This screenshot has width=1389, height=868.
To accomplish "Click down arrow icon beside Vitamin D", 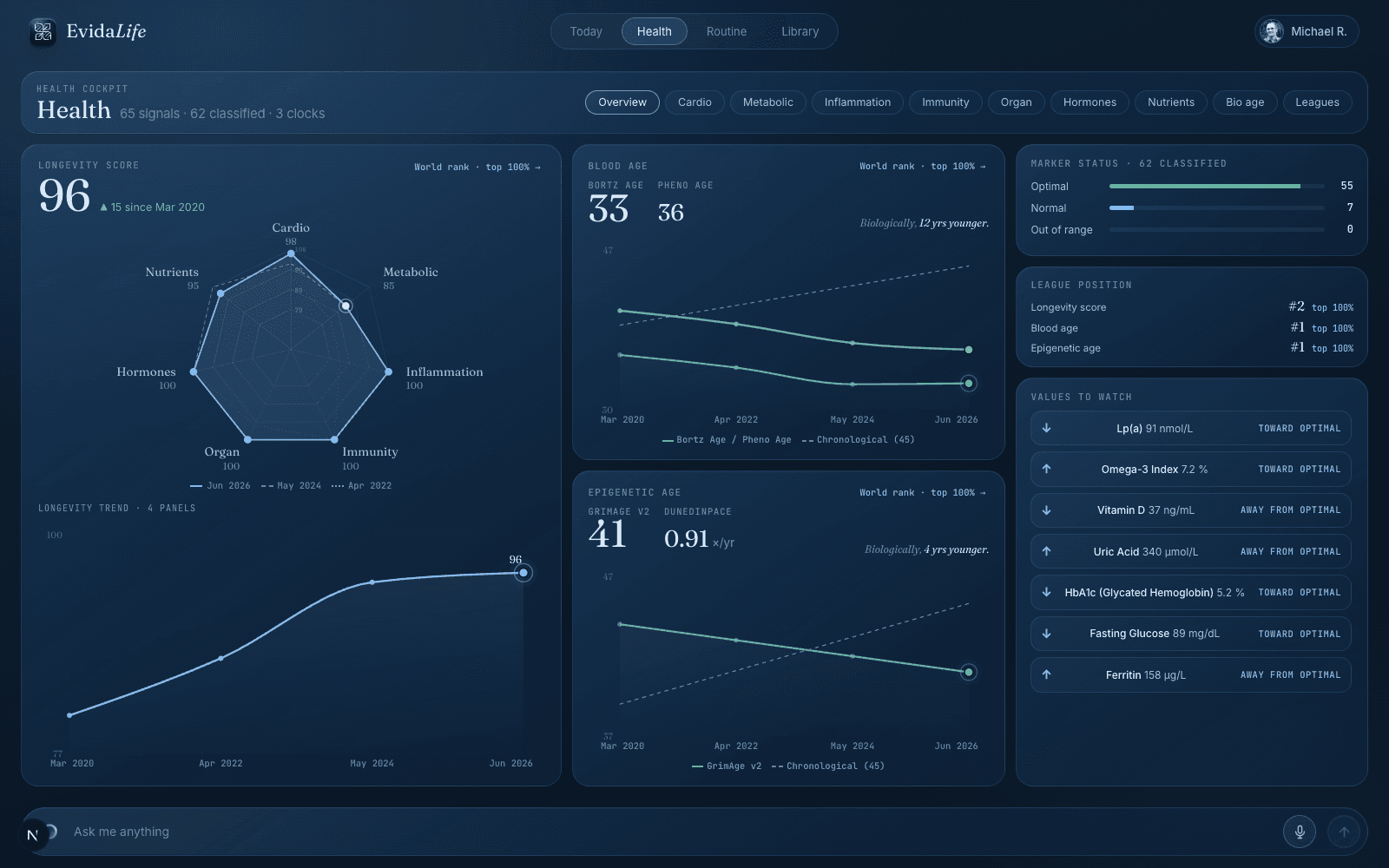I will (x=1047, y=510).
